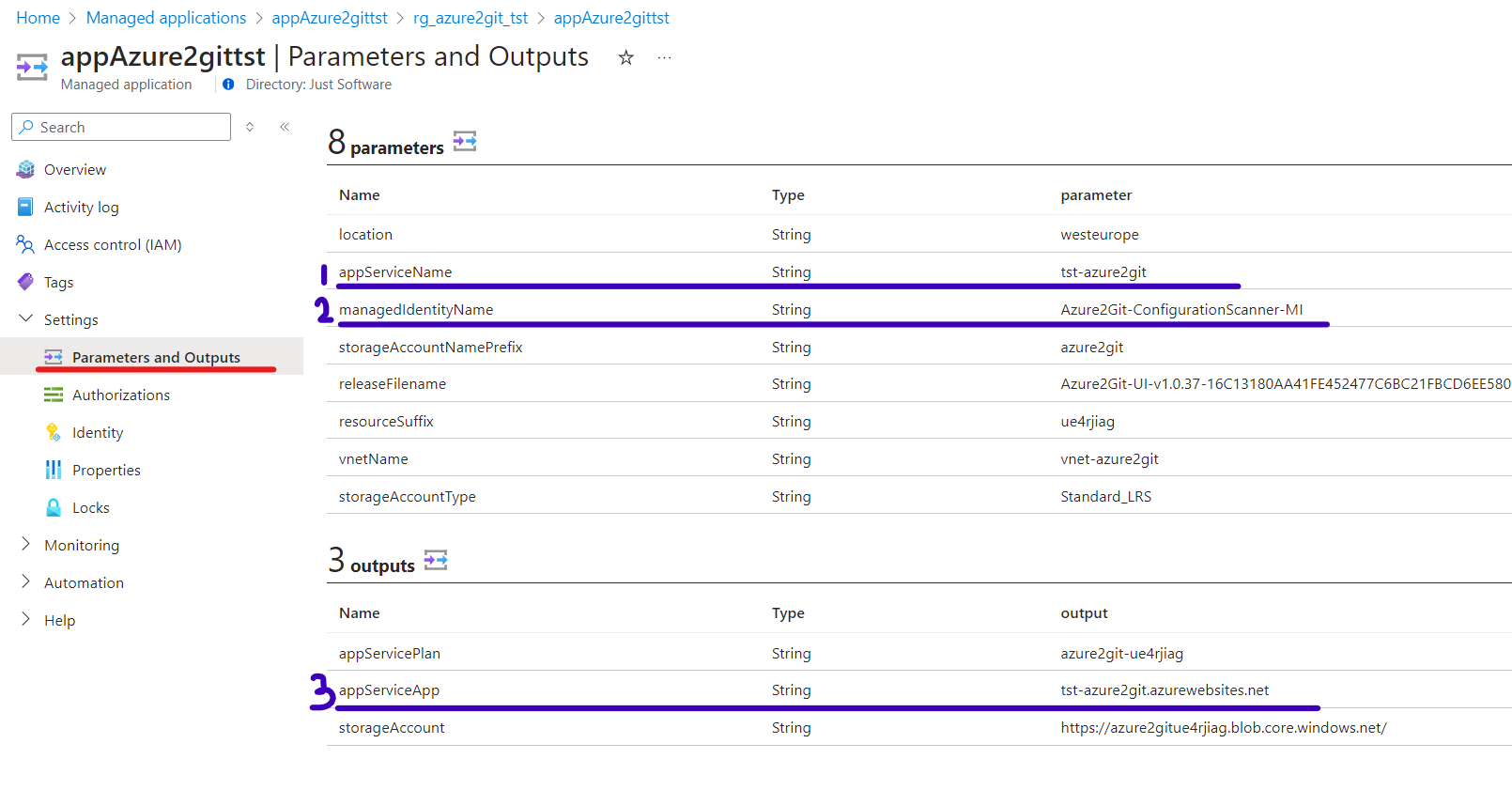Click the Activity log icon

pos(25,207)
